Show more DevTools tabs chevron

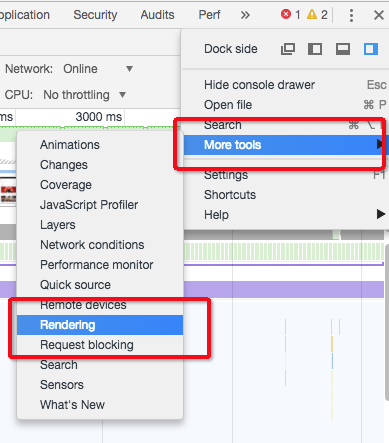tap(245, 15)
